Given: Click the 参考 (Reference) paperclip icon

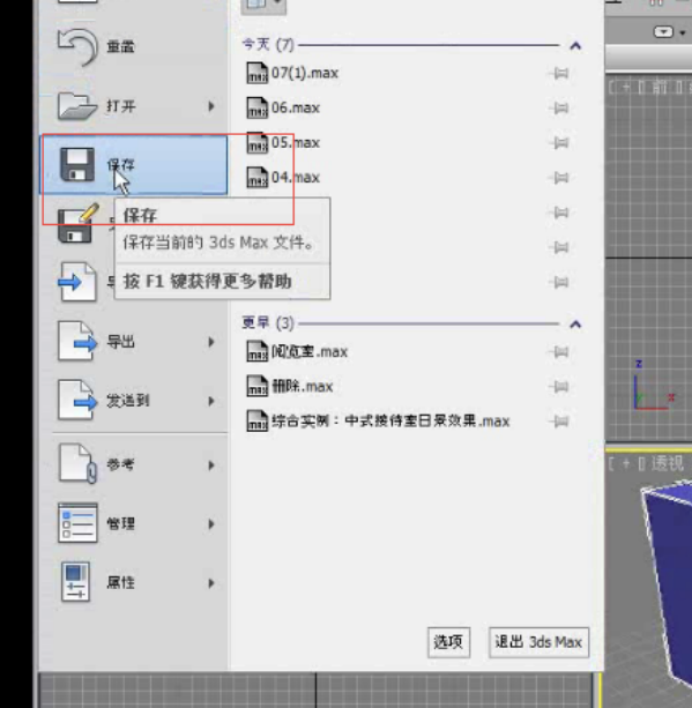Looking at the screenshot, I should (77, 464).
